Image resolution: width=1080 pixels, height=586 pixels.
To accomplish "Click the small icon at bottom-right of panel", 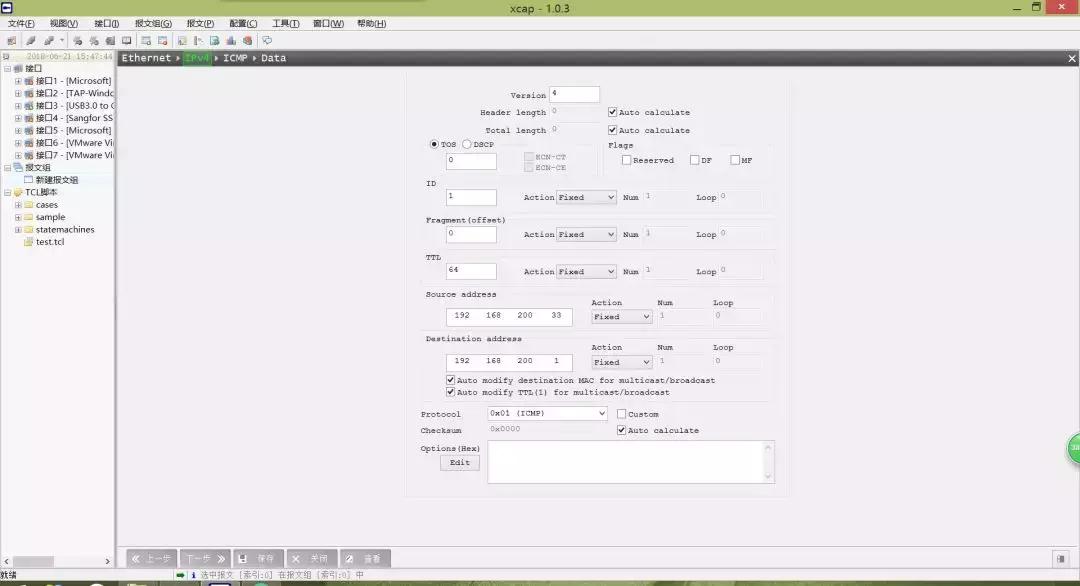I will 1061,558.
